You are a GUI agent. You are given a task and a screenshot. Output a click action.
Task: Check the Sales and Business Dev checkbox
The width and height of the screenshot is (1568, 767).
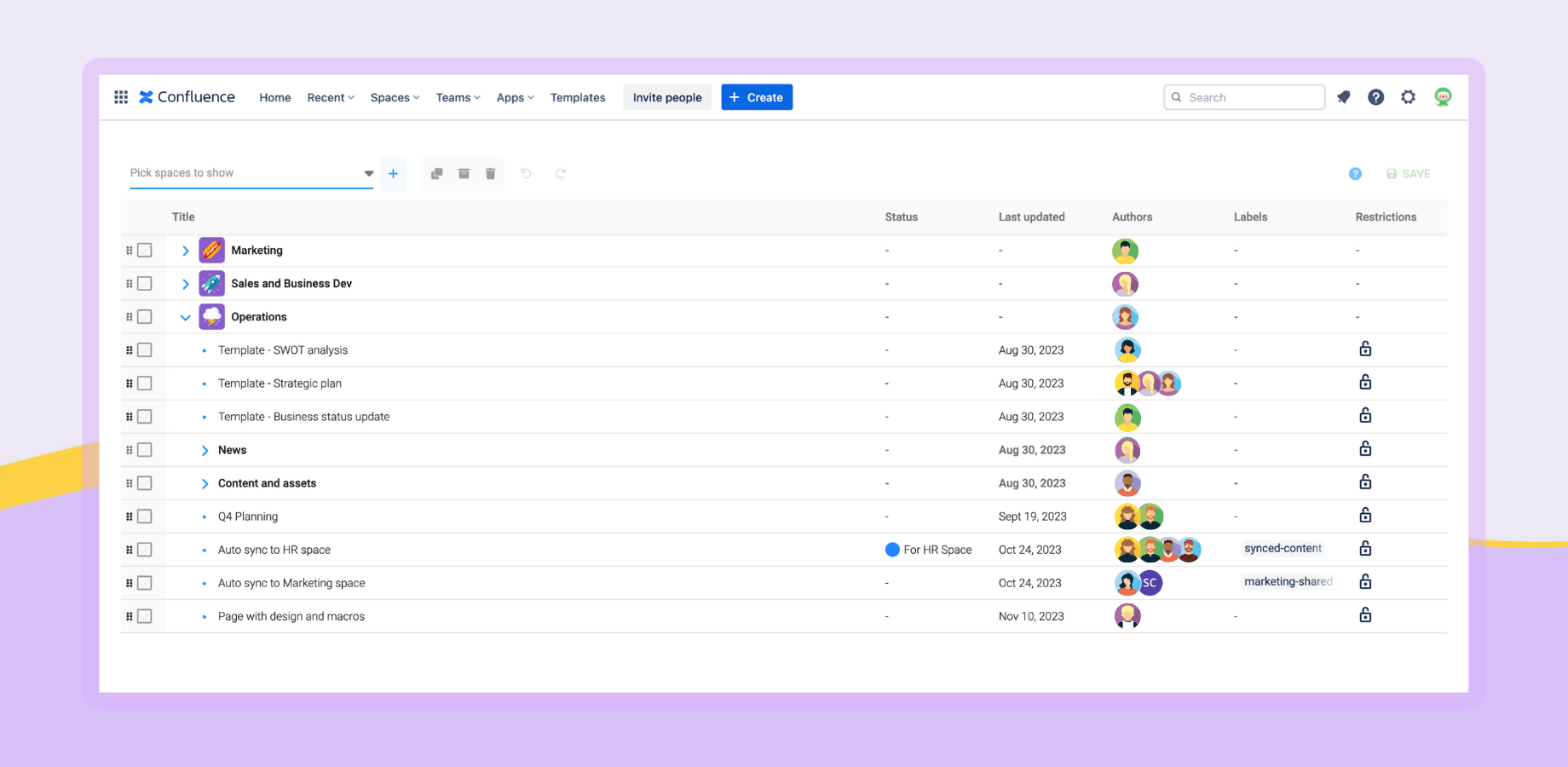[145, 284]
